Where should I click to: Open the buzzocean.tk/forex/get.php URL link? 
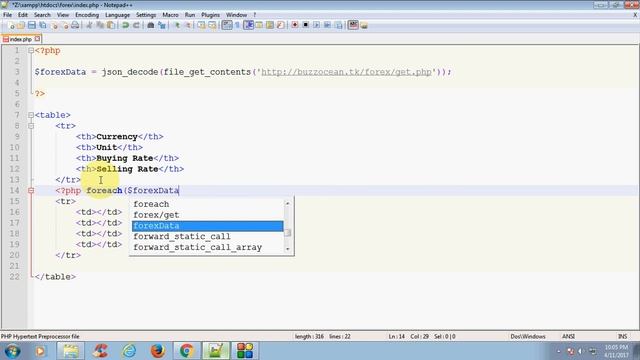[346, 72]
